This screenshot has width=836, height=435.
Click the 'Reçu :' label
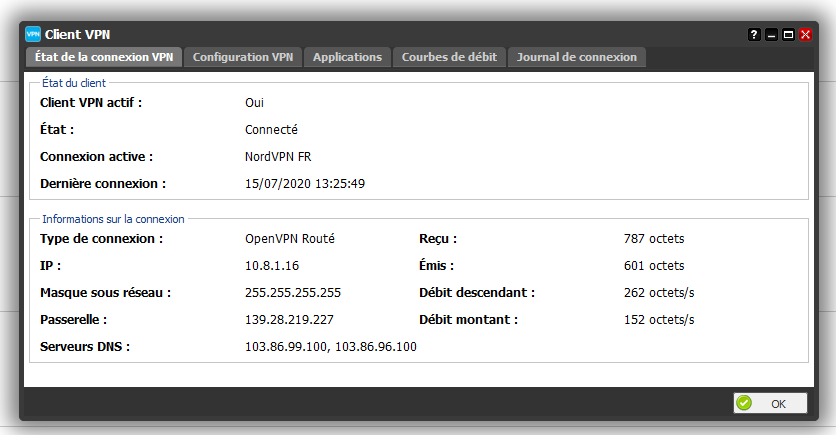coord(438,239)
